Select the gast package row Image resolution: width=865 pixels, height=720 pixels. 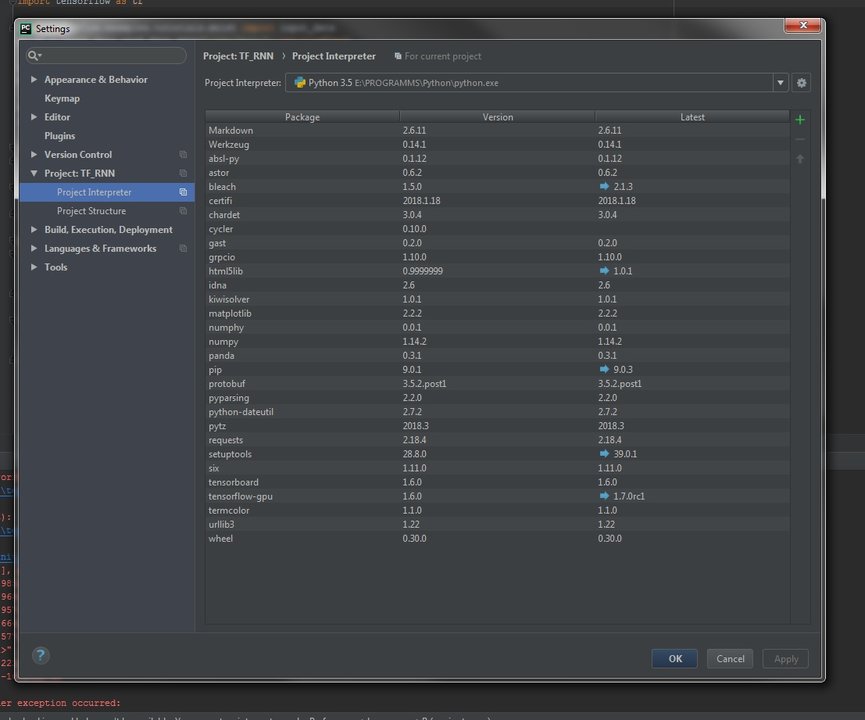tap(497, 243)
